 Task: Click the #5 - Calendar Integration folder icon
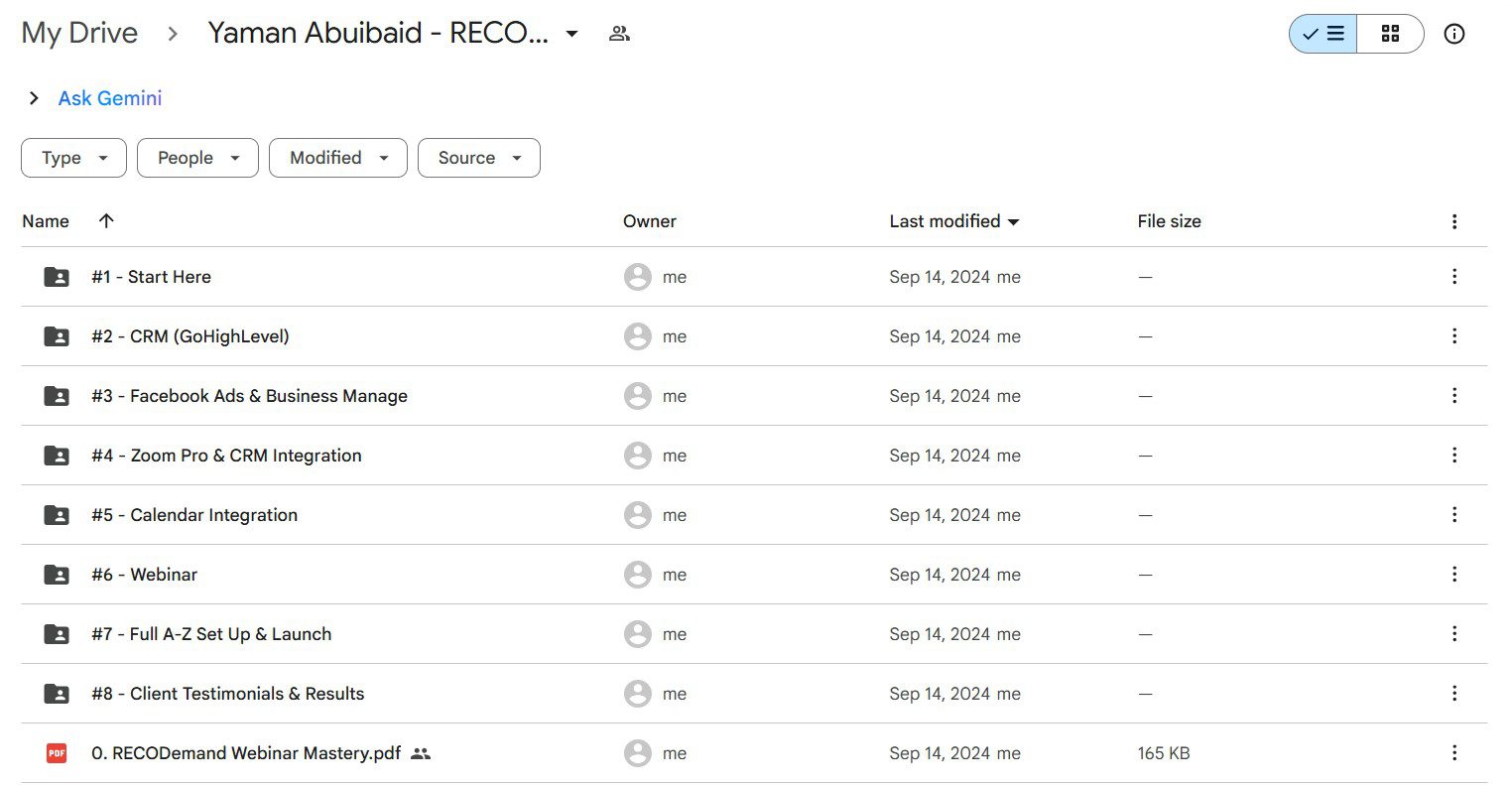[x=57, y=515]
